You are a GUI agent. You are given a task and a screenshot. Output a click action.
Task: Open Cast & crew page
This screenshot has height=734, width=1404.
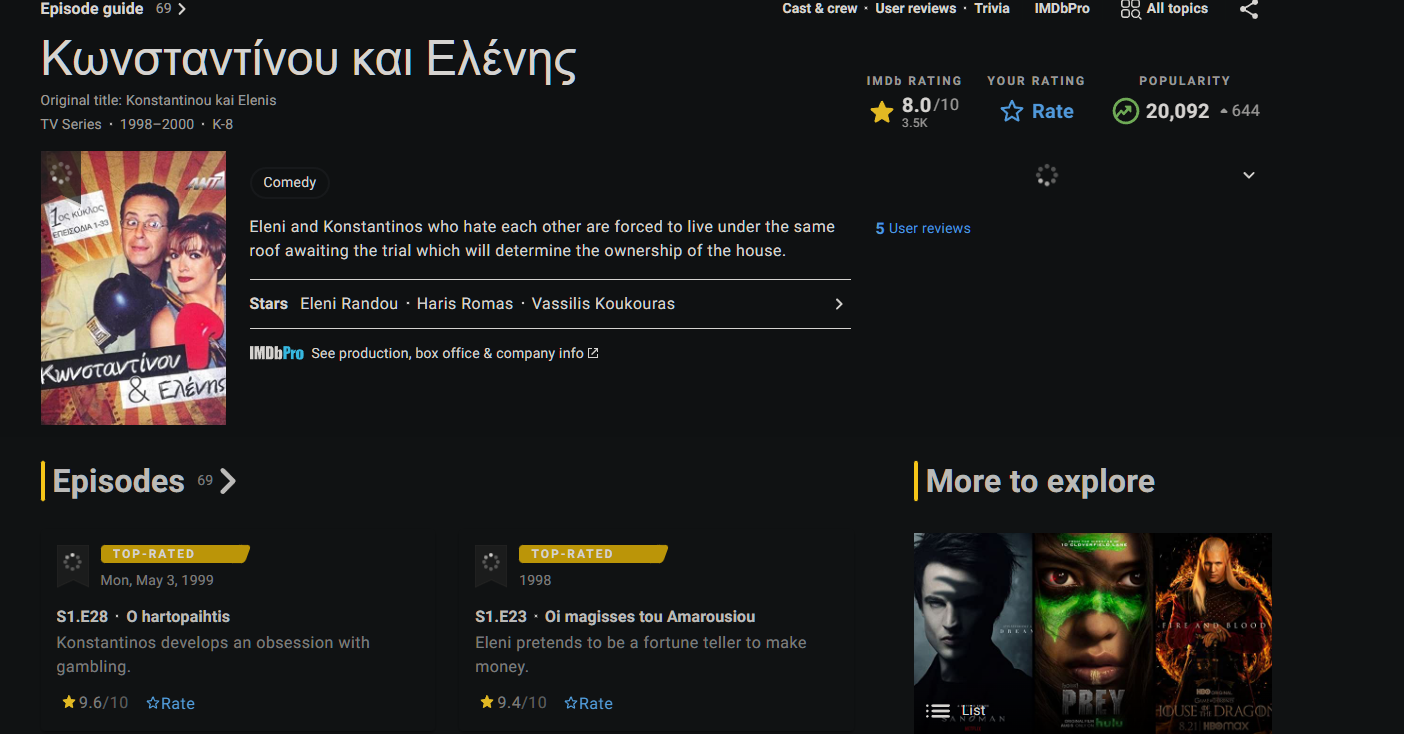click(x=820, y=8)
